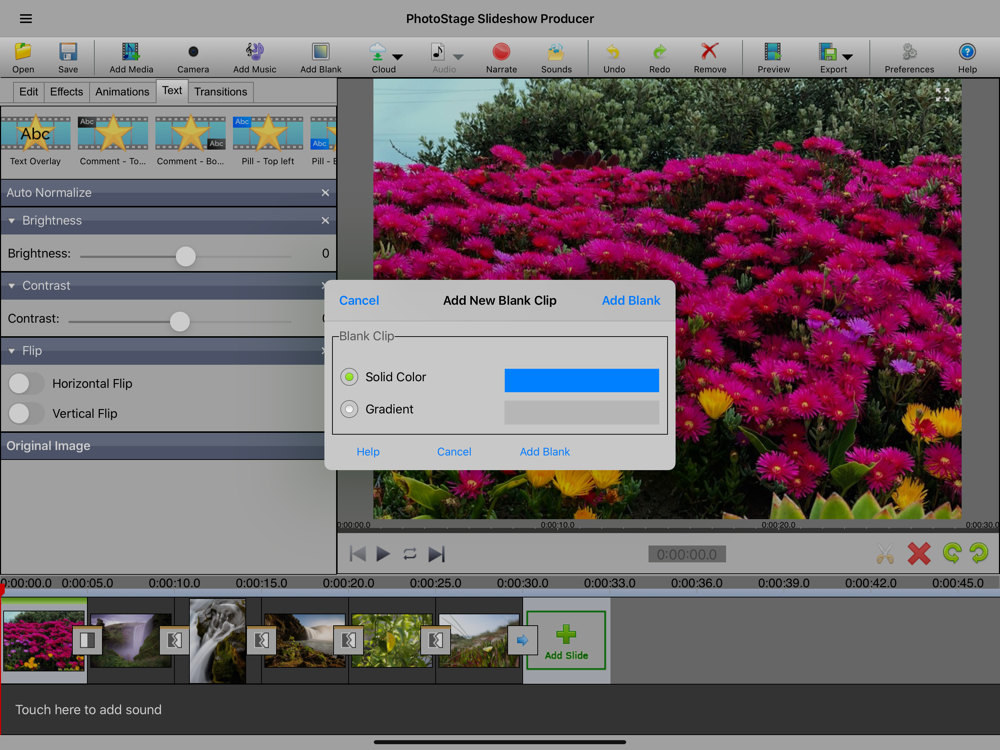Click the scissors split icon
This screenshot has height=750, width=1000.
coord(885,554)
